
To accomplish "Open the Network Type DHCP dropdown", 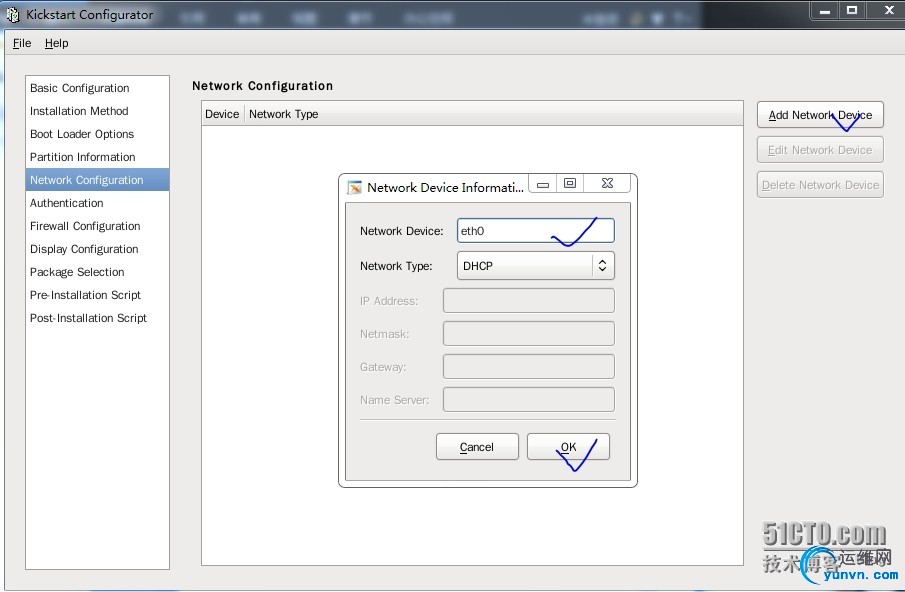I will point(536,266).
